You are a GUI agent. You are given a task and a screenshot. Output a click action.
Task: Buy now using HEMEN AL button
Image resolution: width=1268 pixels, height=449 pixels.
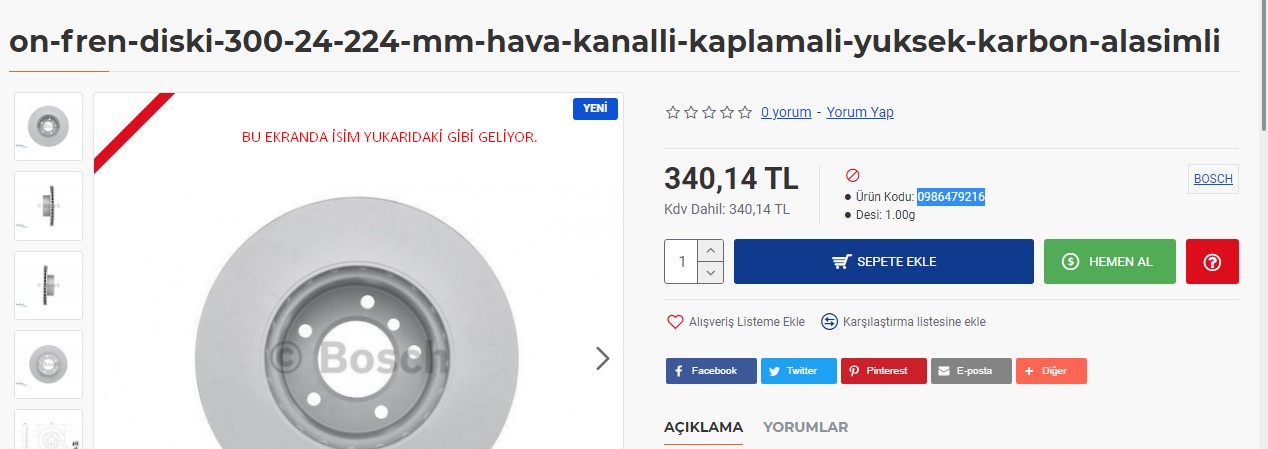point(1110,261)
